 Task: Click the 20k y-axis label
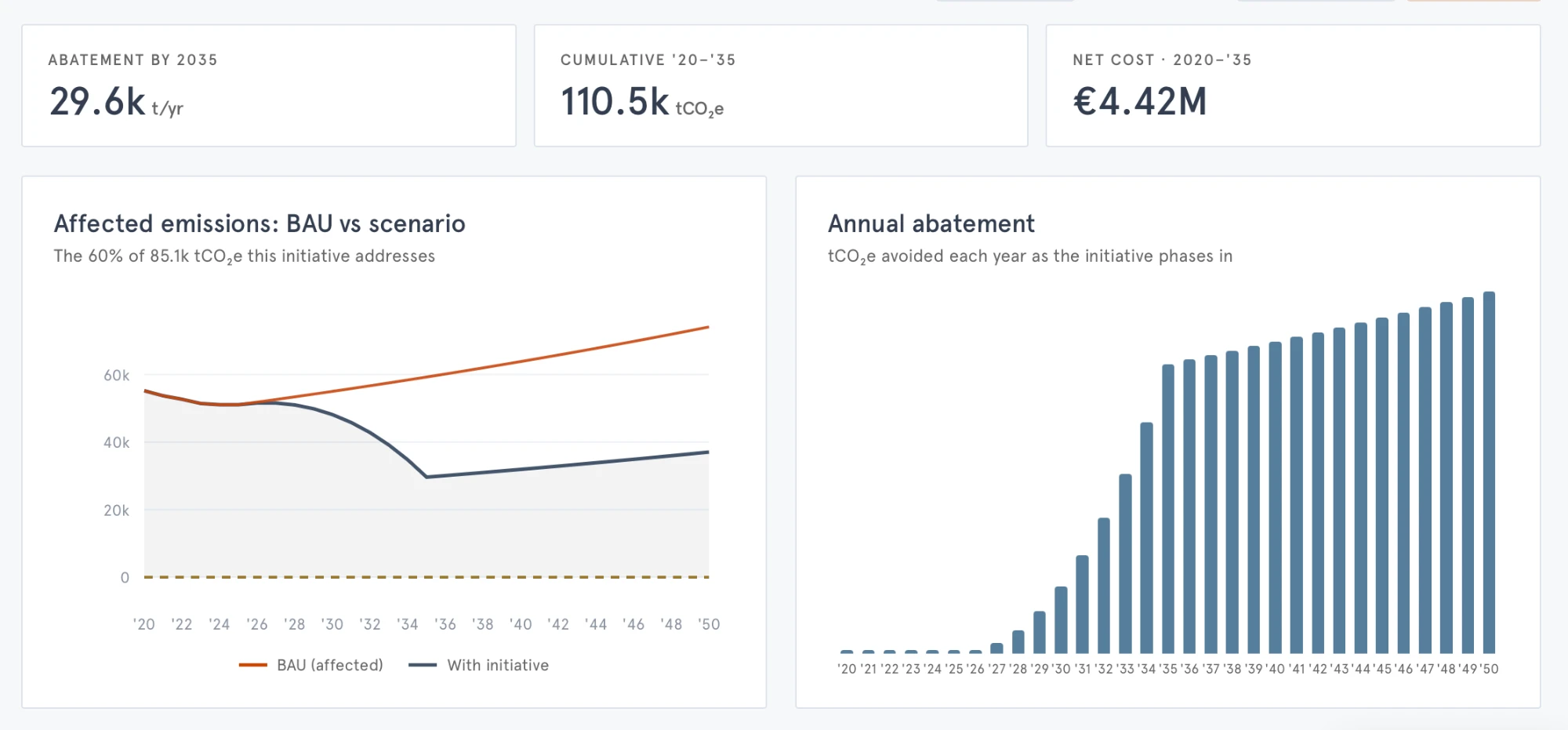tap(116, 510)
